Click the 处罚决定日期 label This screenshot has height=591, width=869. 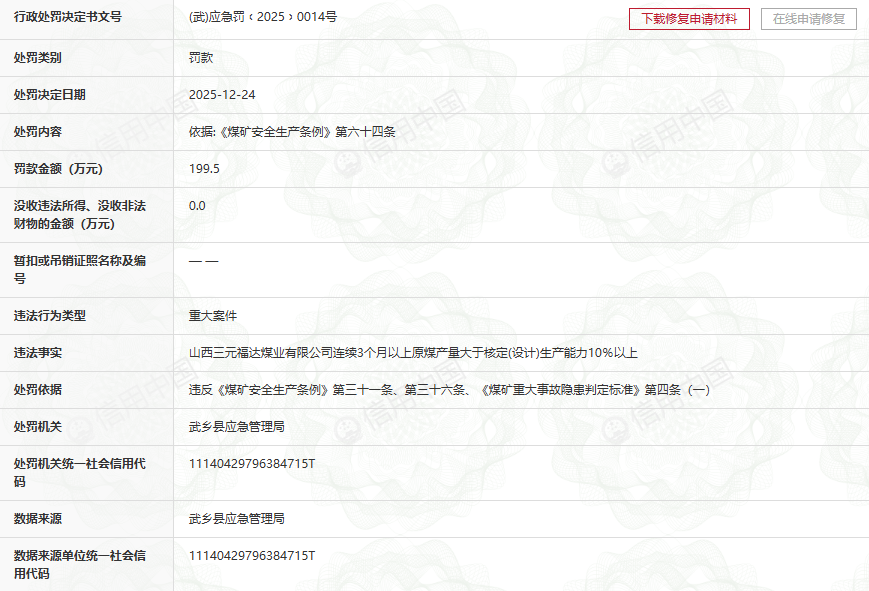click(50, 95)
